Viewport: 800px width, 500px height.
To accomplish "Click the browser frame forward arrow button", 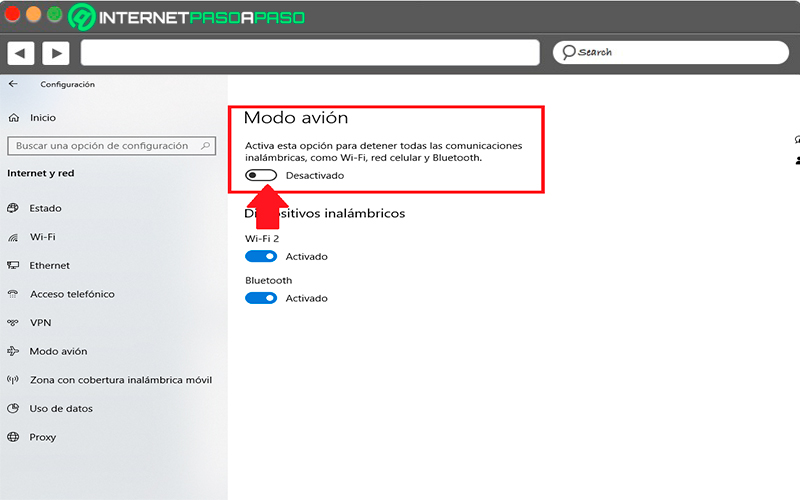I will pyautogui.click(x=56, y=53).
